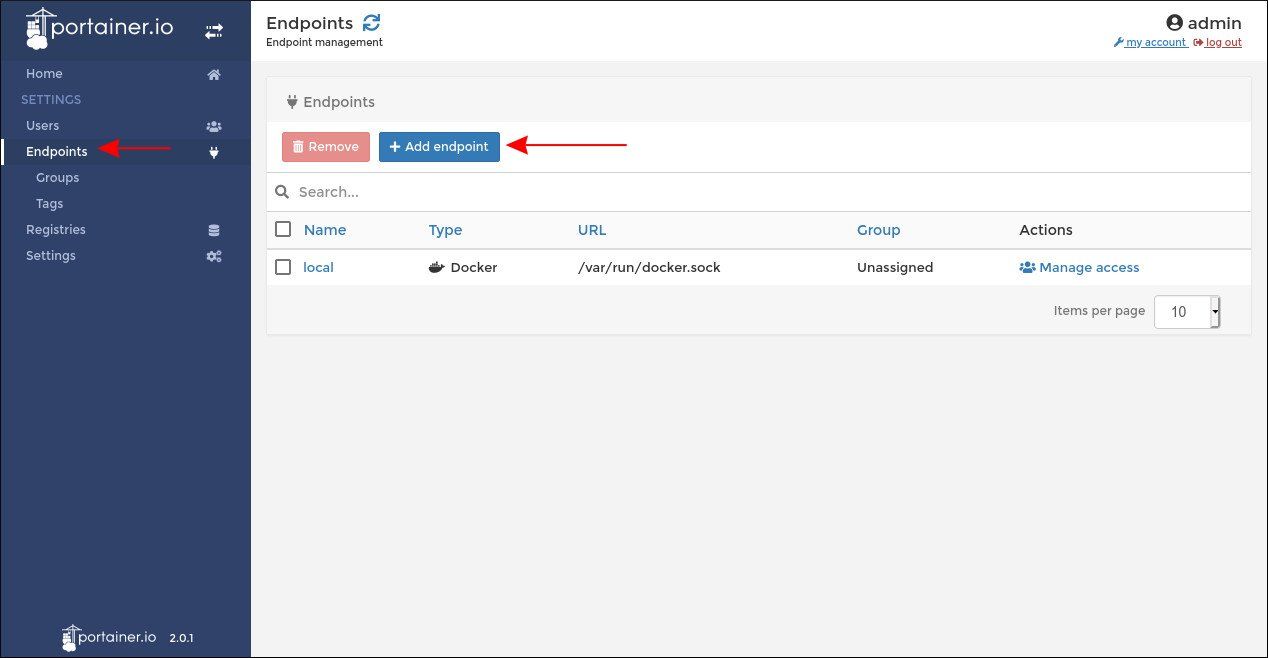Viewport: 1268px width, 658px height.
Task: Click the Endpoints plug icon in the sidebar
Action: pos(213,153)
